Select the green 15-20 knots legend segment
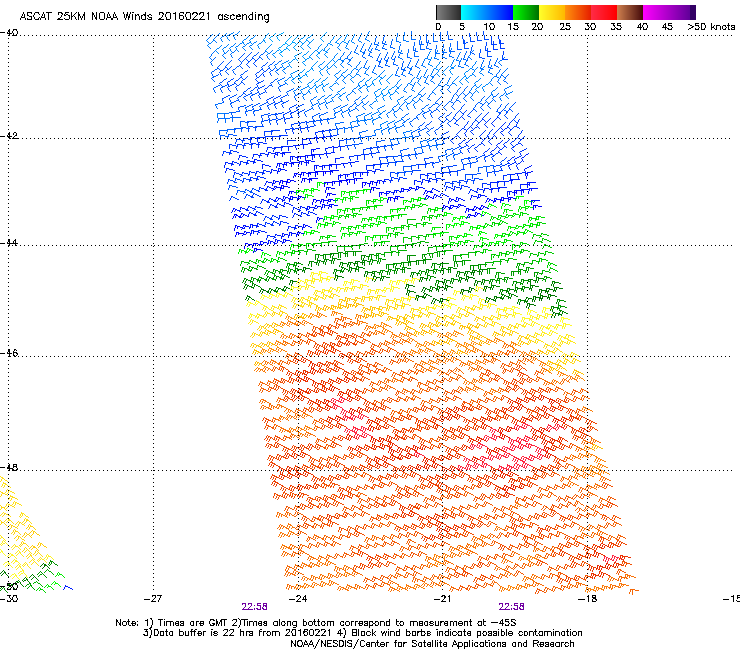The image size is (740, 650). 526,12
